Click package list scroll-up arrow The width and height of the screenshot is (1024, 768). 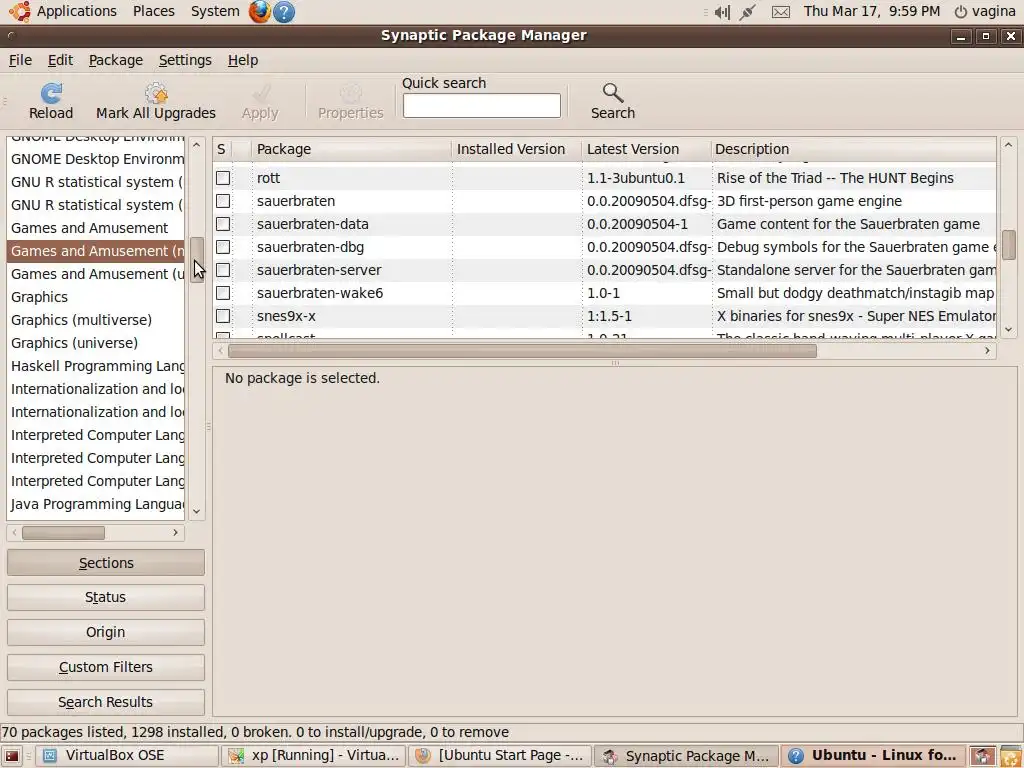pyautogui.click(x=1008, y=145)
